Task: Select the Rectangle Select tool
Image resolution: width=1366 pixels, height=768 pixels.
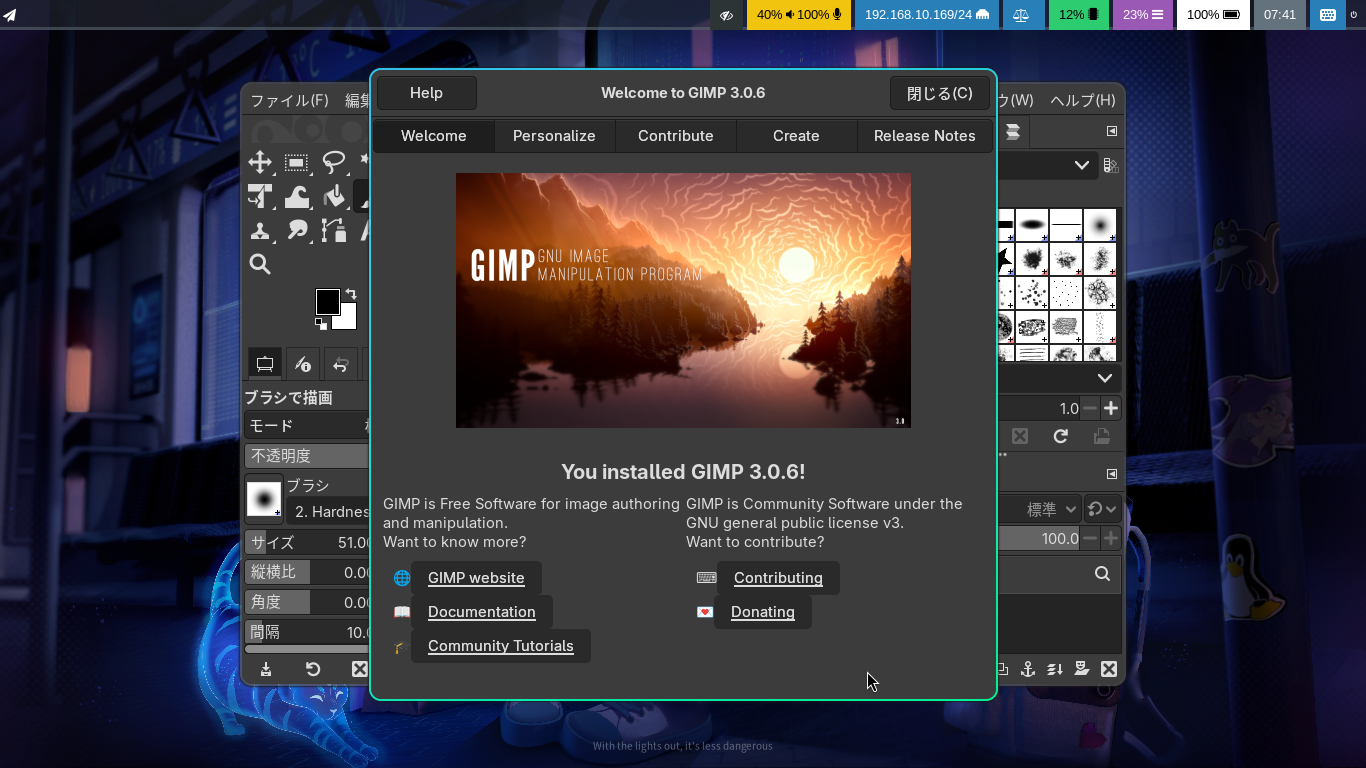Action: 296,163
